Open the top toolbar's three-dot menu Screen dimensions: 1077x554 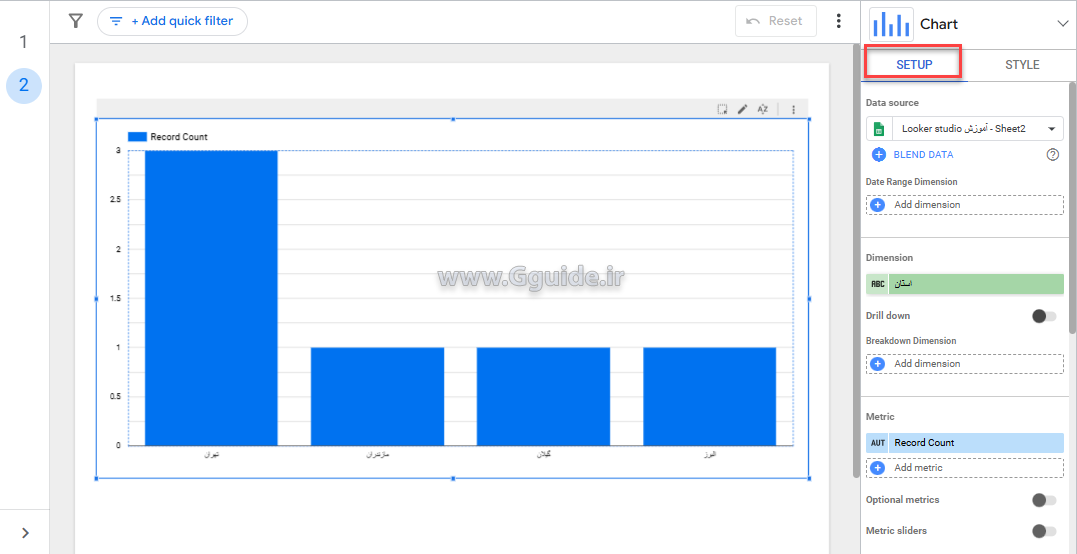tap(838, 21)
